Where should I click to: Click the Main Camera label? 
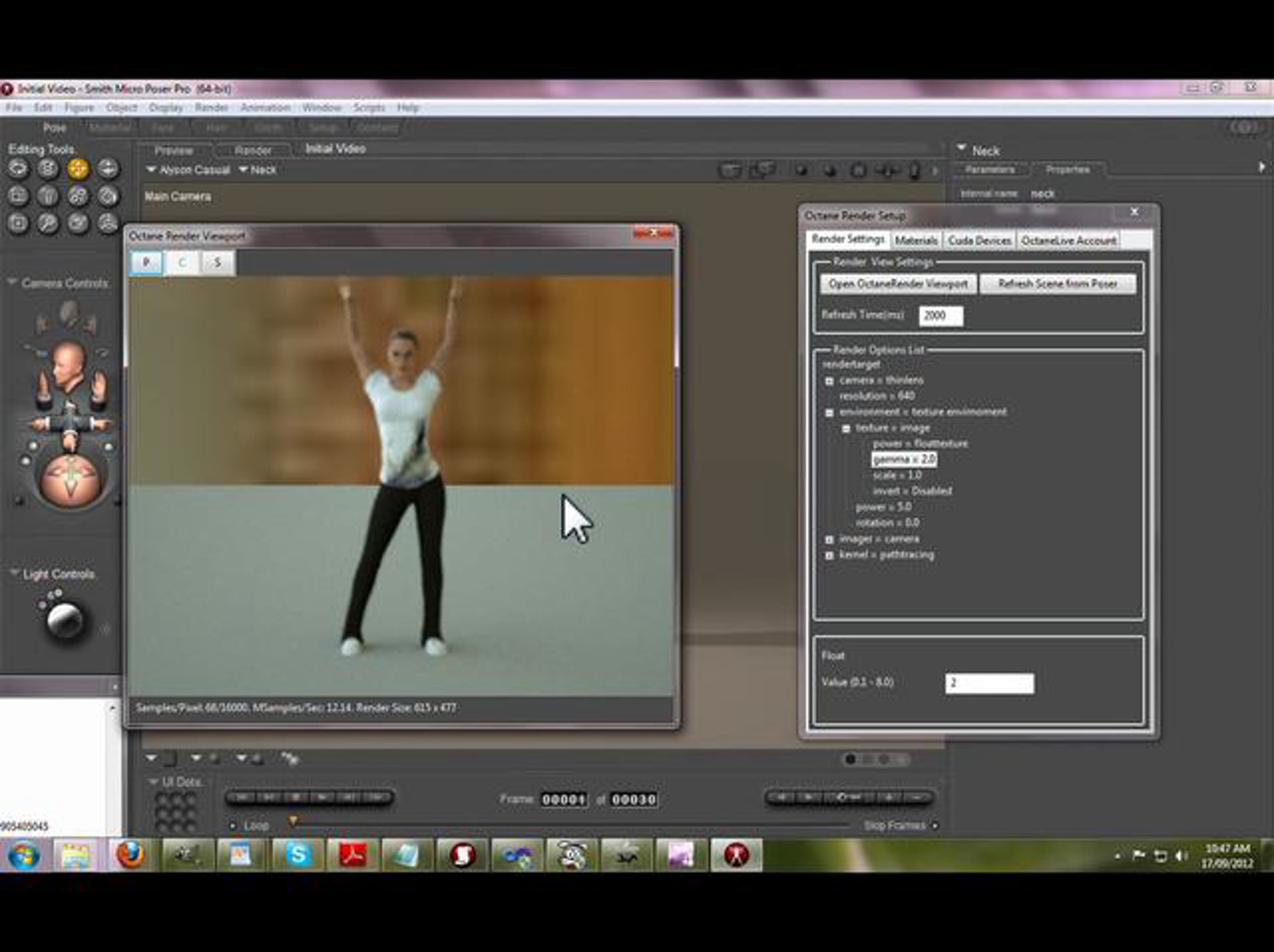click(x=178, y=196)
